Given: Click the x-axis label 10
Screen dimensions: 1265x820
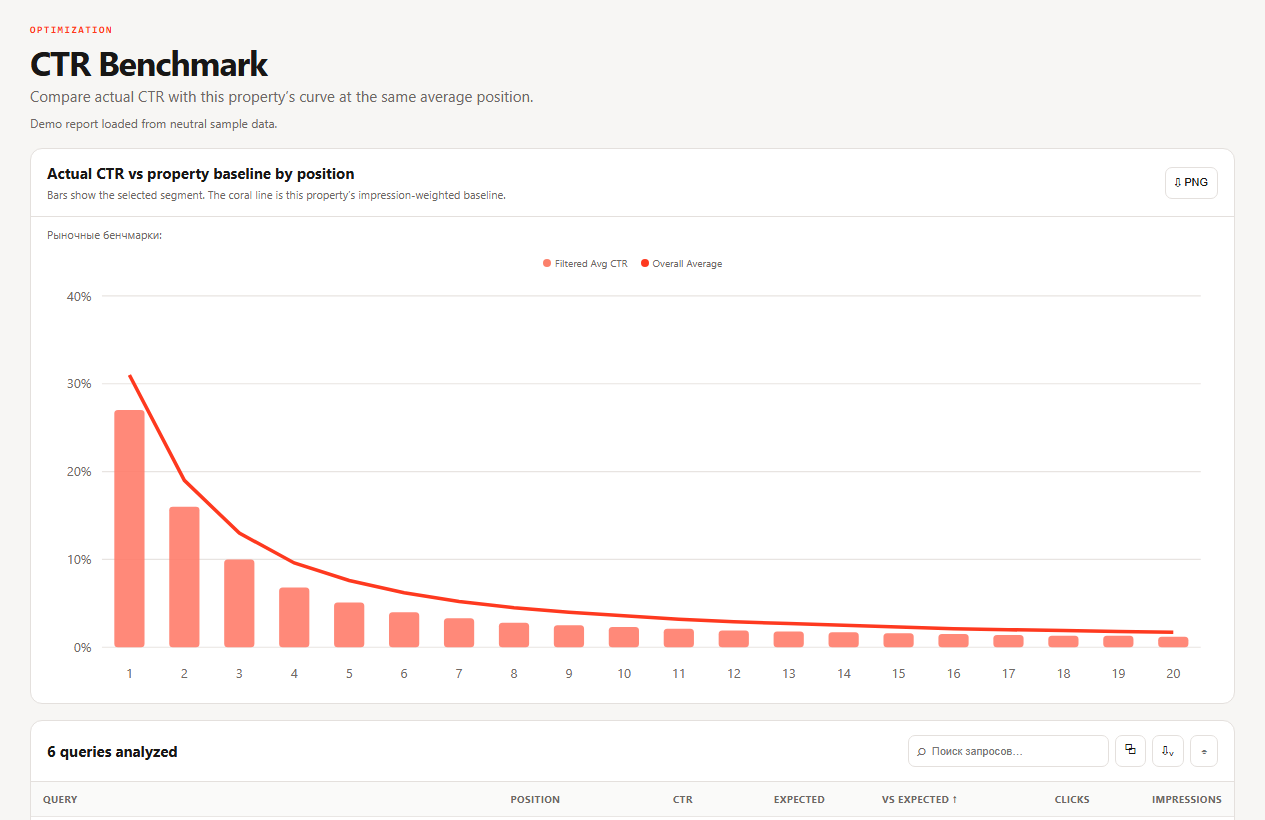Looking at the screenshot, I should point(624,674).
